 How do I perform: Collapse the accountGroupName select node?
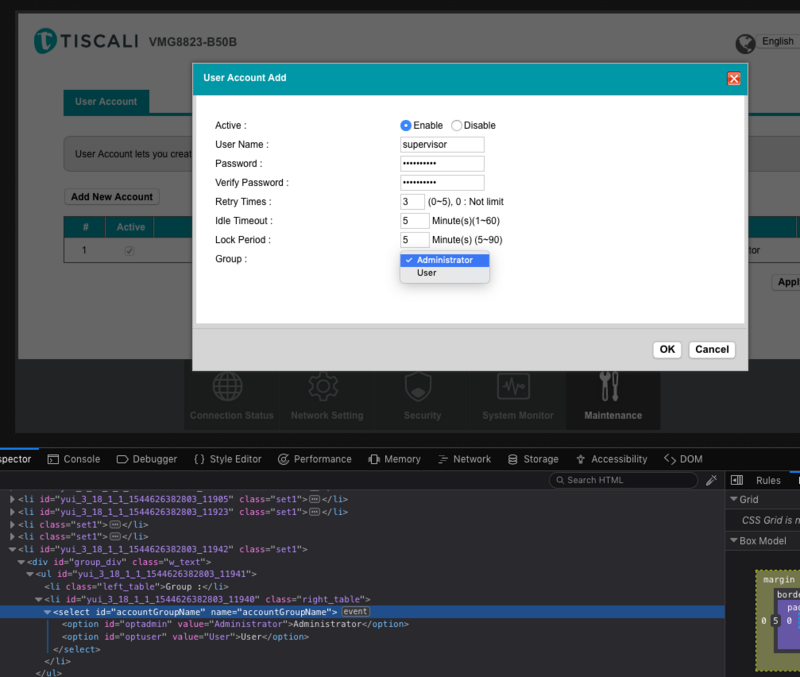(x=47, y=612)
